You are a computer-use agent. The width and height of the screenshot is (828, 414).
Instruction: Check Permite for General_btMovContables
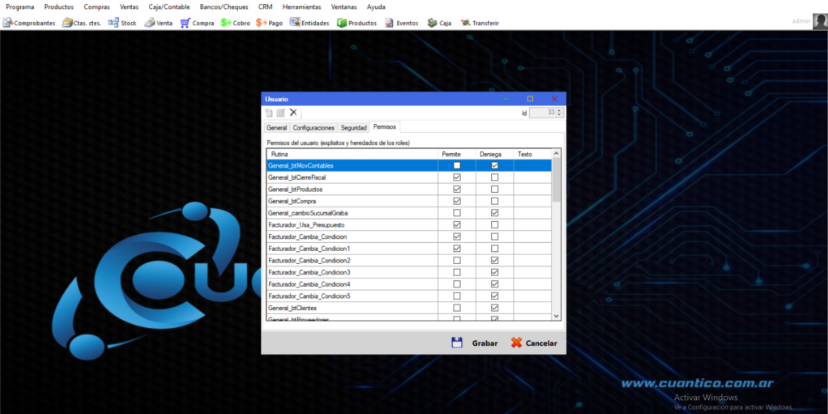click(457, 165)
